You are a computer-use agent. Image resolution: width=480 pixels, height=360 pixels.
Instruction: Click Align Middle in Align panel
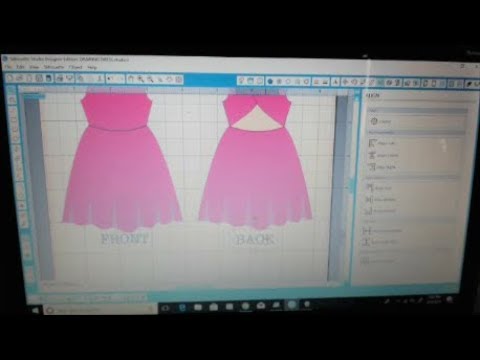point(381,199)
